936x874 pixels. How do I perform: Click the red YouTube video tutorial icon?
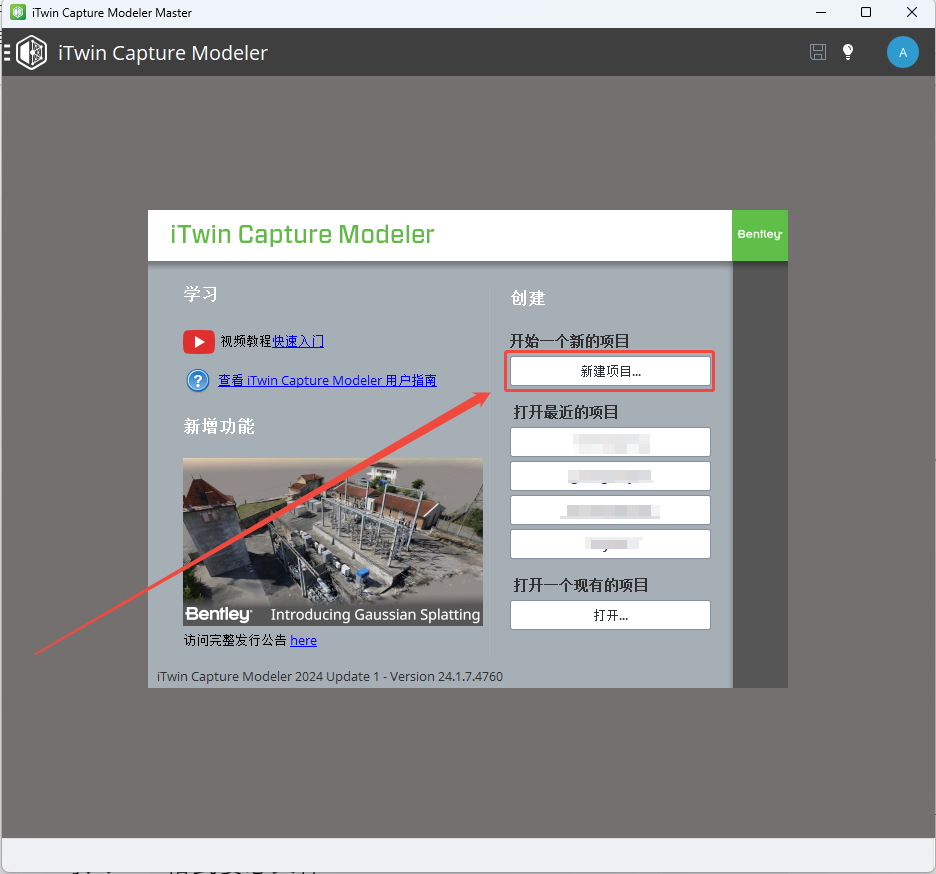[199, 342]
